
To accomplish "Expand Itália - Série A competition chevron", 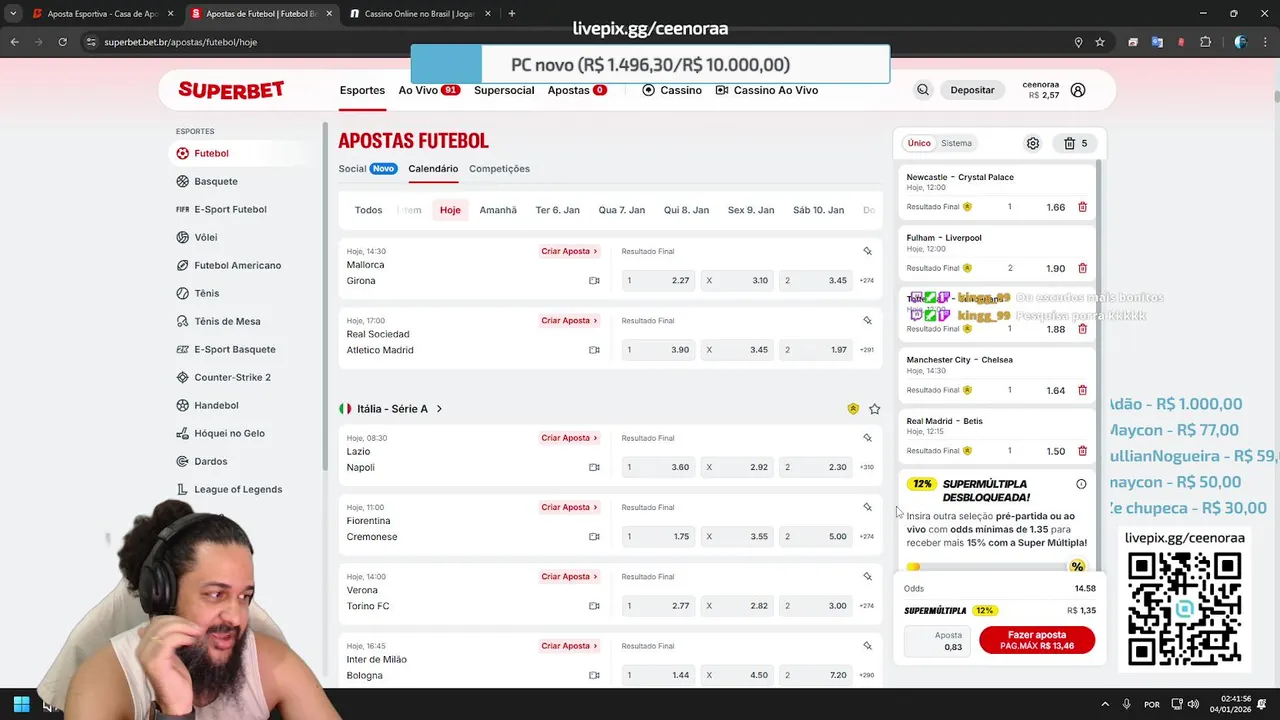I will (x=439, y=409).
